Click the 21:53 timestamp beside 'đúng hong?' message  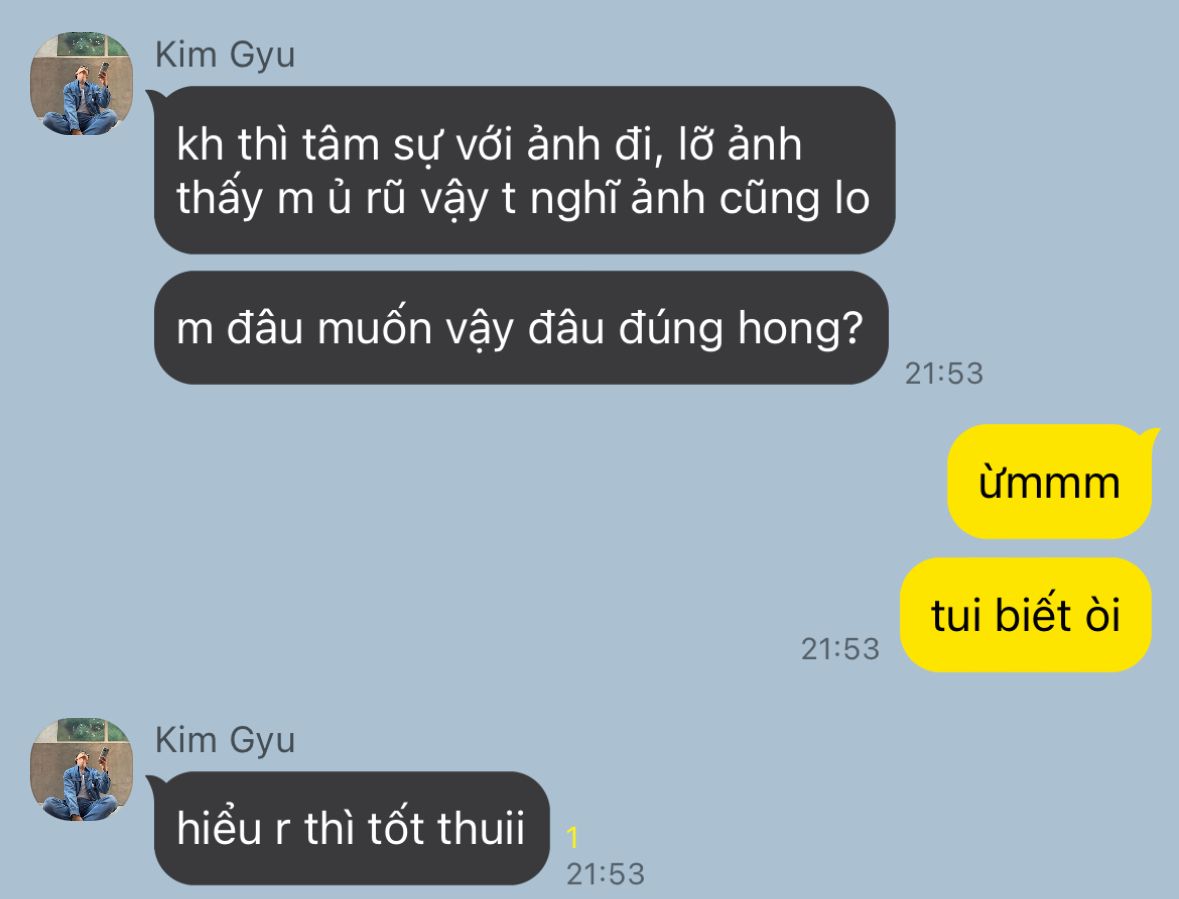click(944, 373)
